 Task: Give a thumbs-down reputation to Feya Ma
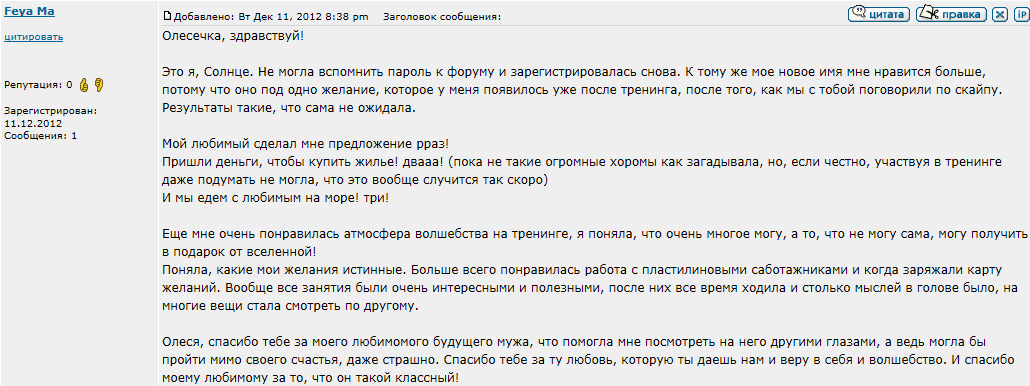pyautogui.click(x=99, y=85)
